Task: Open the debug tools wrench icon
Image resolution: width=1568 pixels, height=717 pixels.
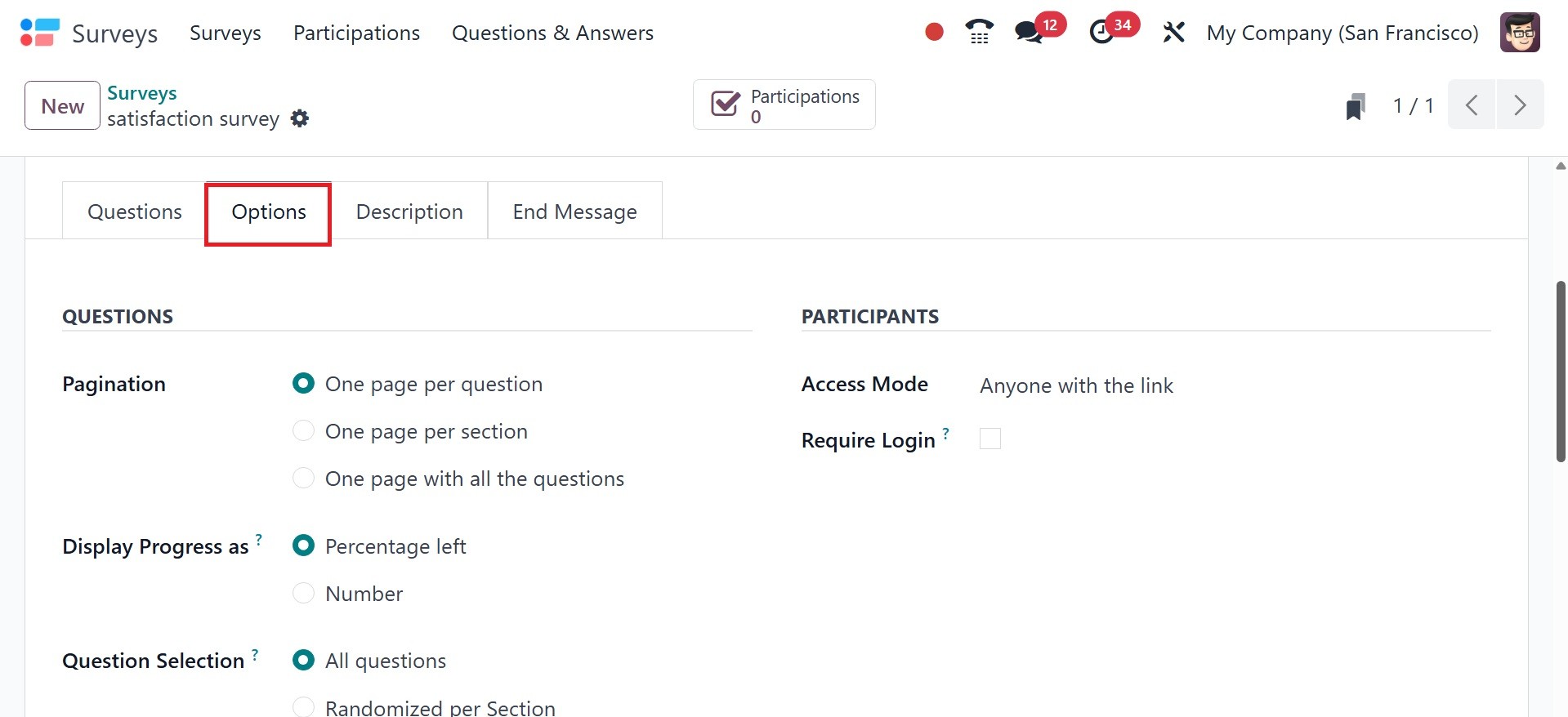Action: pos(1173,33)
